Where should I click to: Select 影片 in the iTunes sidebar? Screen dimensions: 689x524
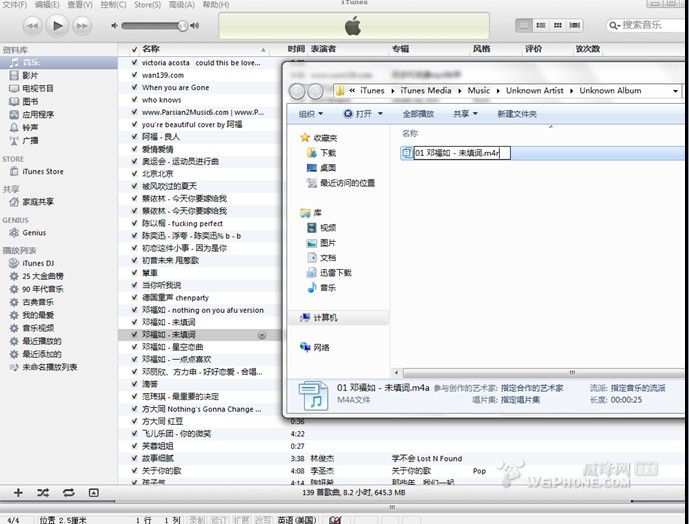click(x=30, y=76)
